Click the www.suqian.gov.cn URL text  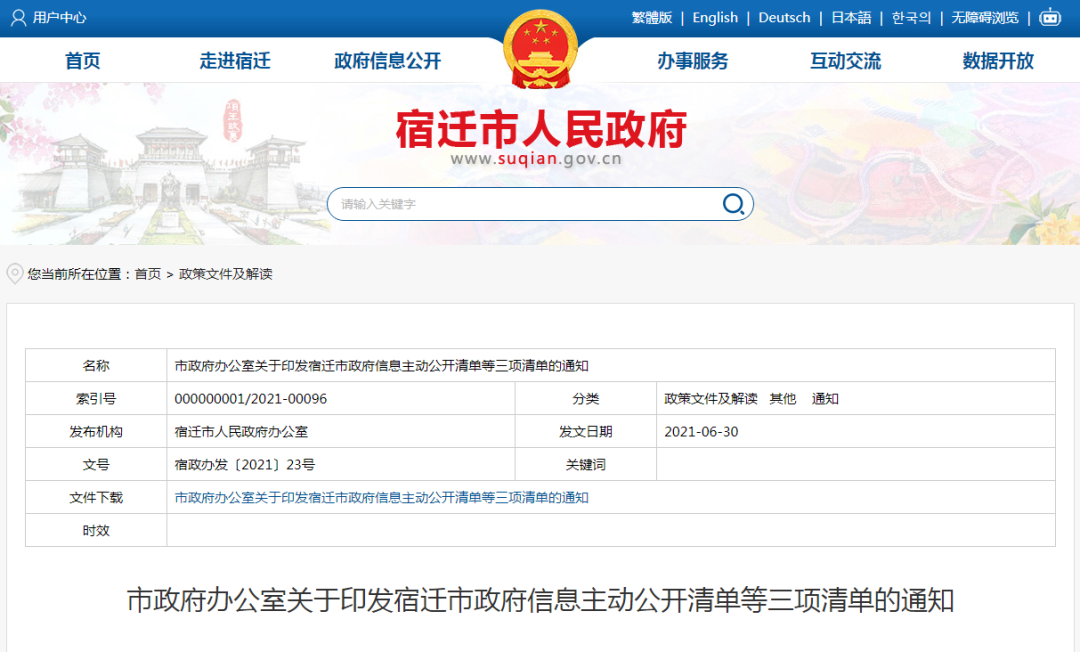[536, 159]
